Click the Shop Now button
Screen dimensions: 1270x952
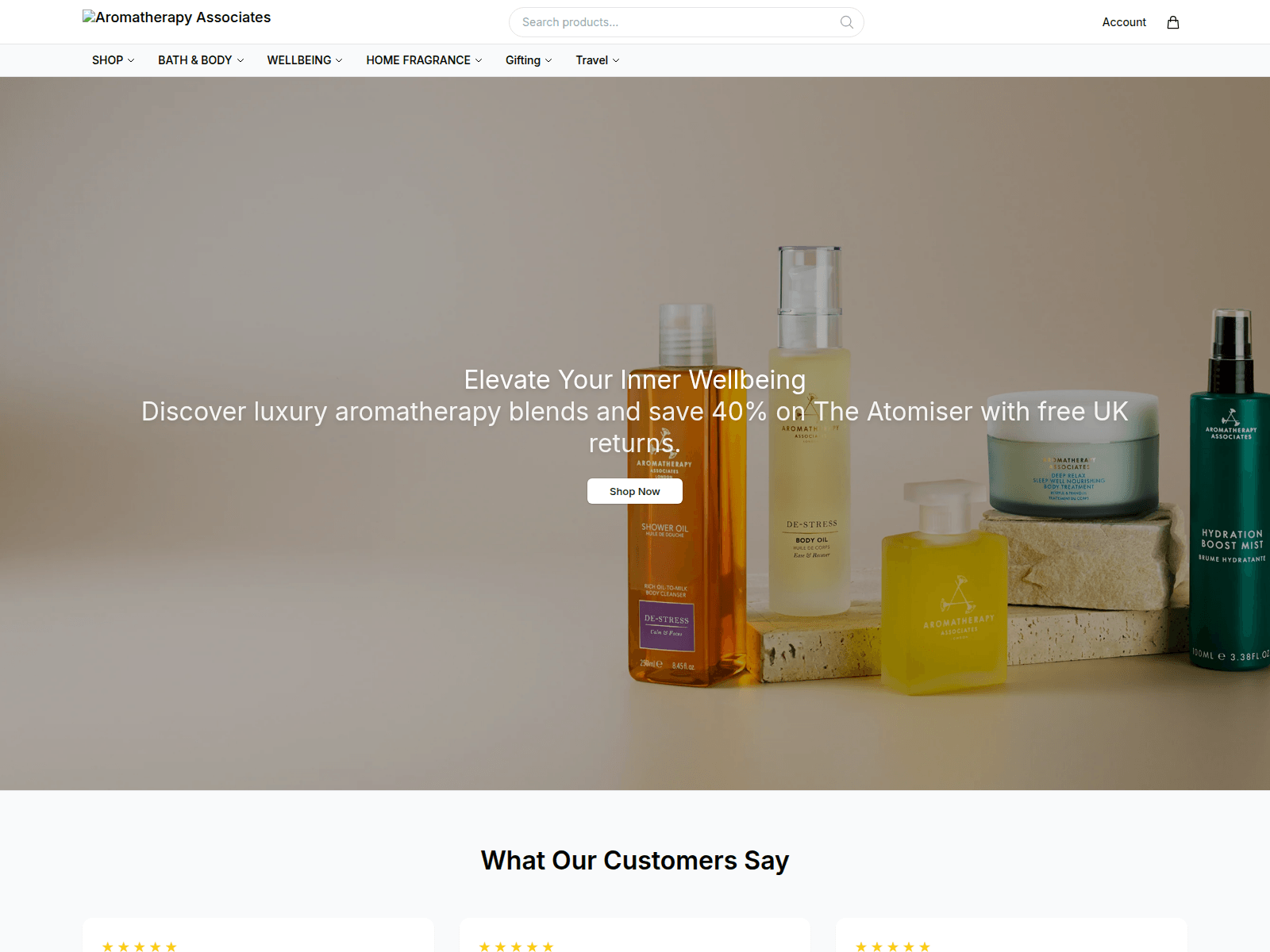click(635, 491)
